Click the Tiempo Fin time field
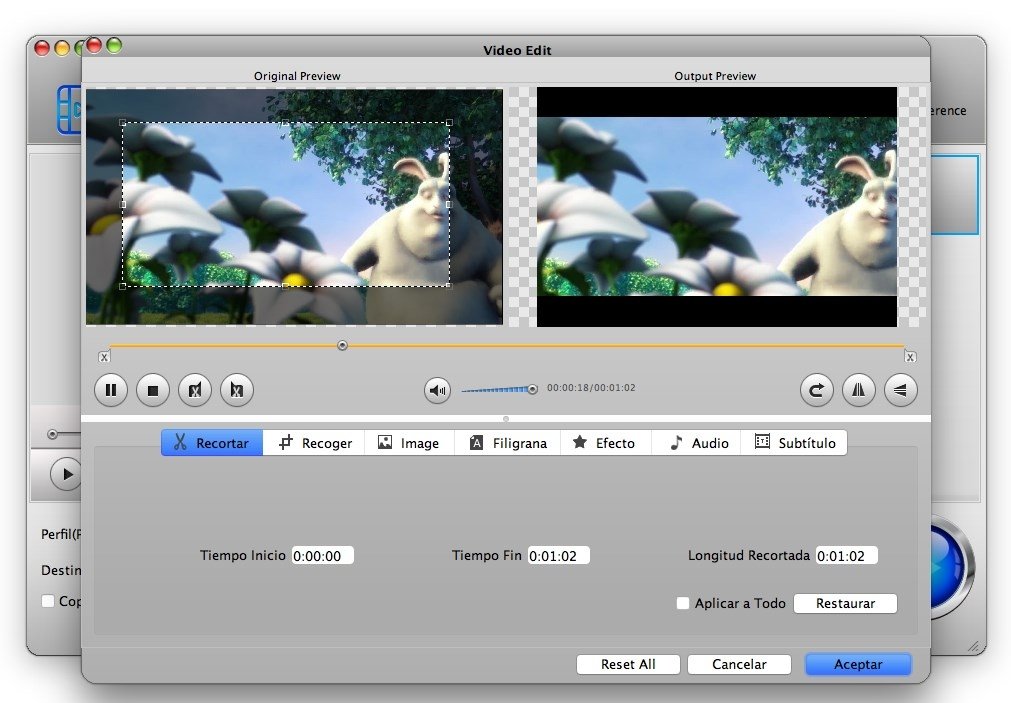This screenshot has width=1011, height=703. point(558,556)
